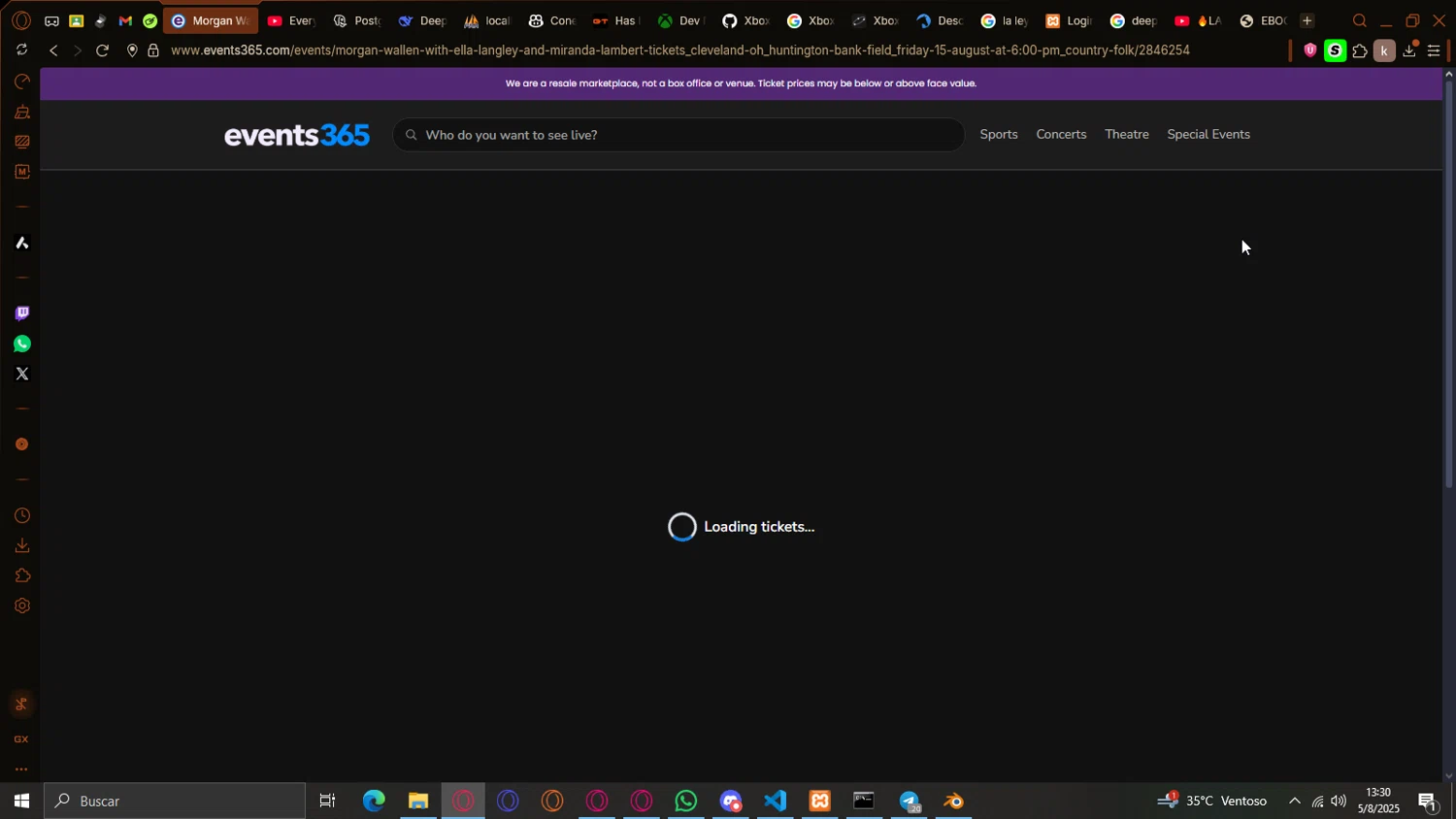Open File Explorer from the taskbar
The image size is (1456, 819).
pyautogui.click(x=418, y=801)
